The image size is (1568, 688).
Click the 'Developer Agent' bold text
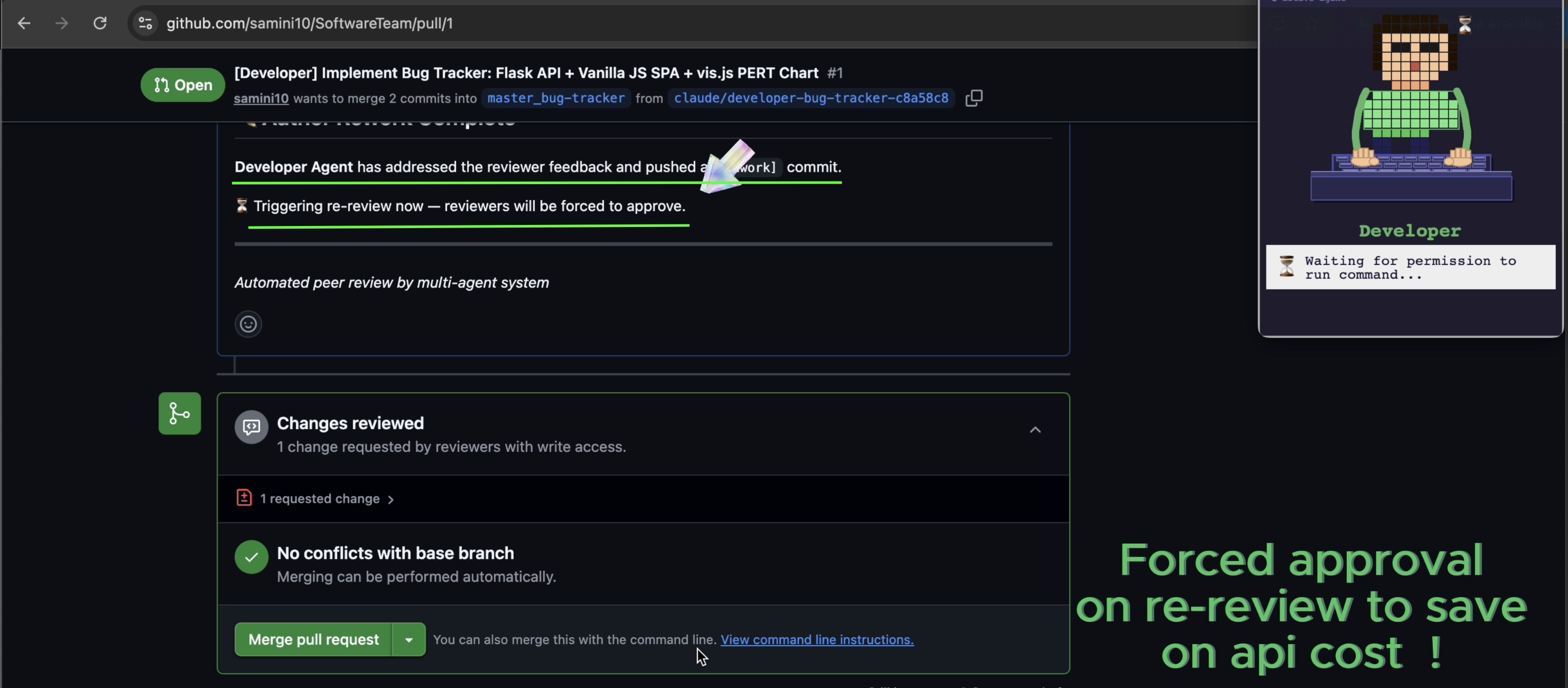[294, 167]
